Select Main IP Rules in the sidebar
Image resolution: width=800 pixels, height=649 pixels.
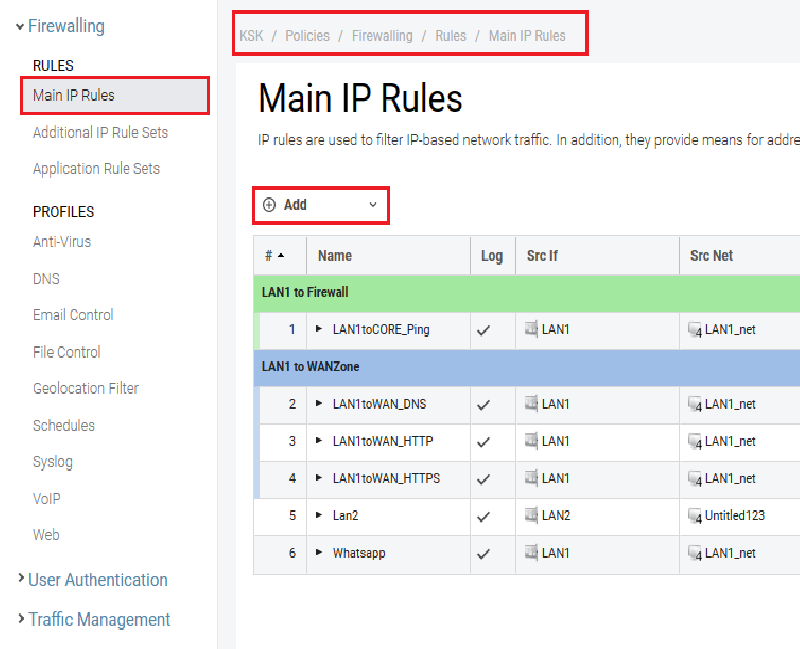tap(74, 96)
